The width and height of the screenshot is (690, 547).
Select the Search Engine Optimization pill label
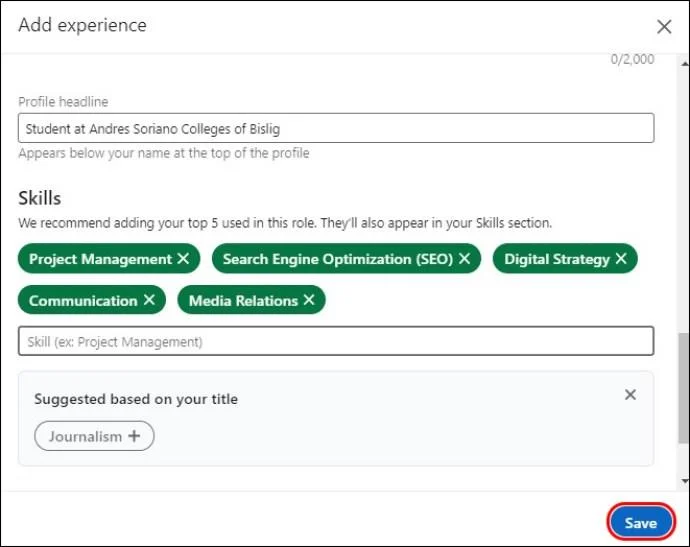[338, 259]
